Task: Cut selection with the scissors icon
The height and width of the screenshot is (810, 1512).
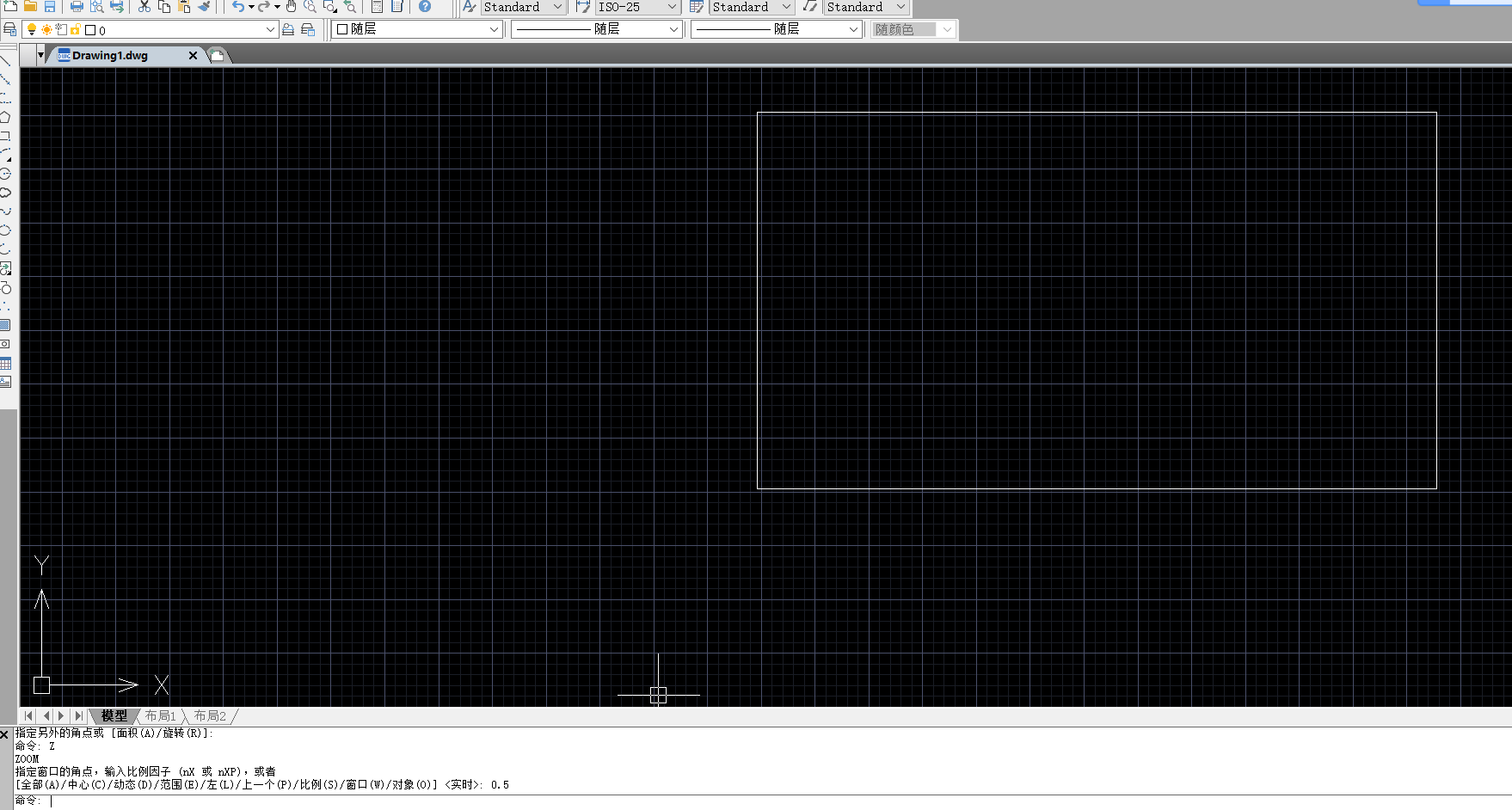Action: pyautogui.click(x=144, y=6)
